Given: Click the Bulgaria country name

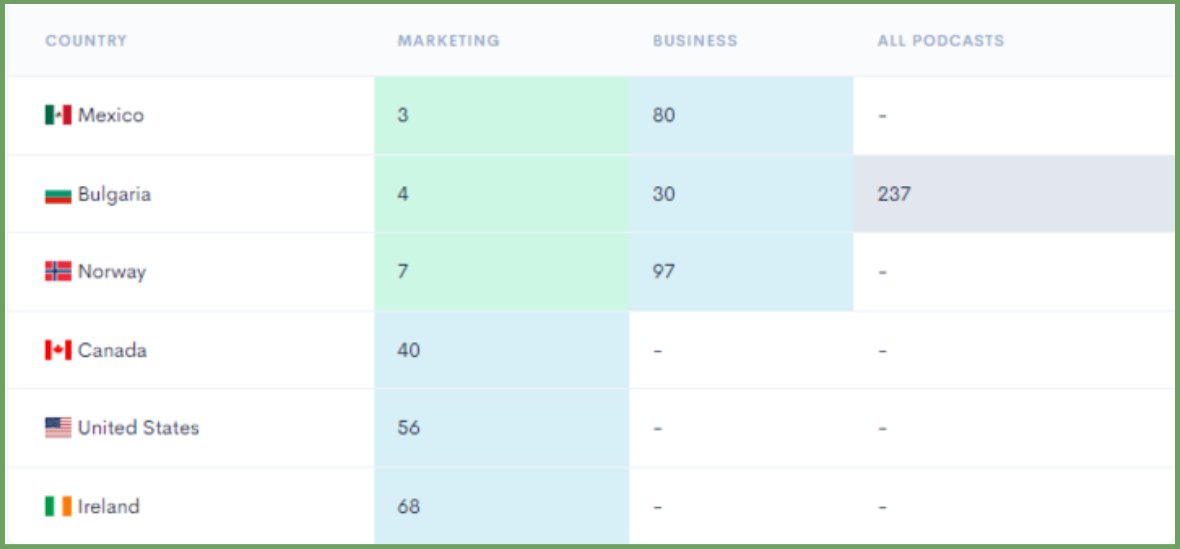Looking at the screenshot, I should point(114,195).
